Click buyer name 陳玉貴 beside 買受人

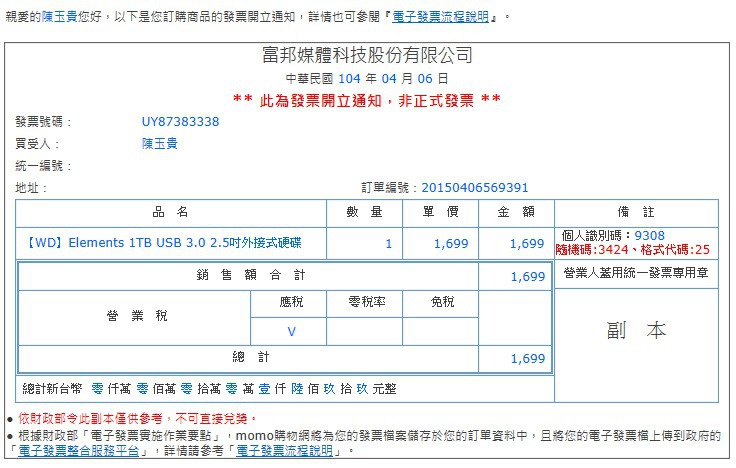(160, 144)
